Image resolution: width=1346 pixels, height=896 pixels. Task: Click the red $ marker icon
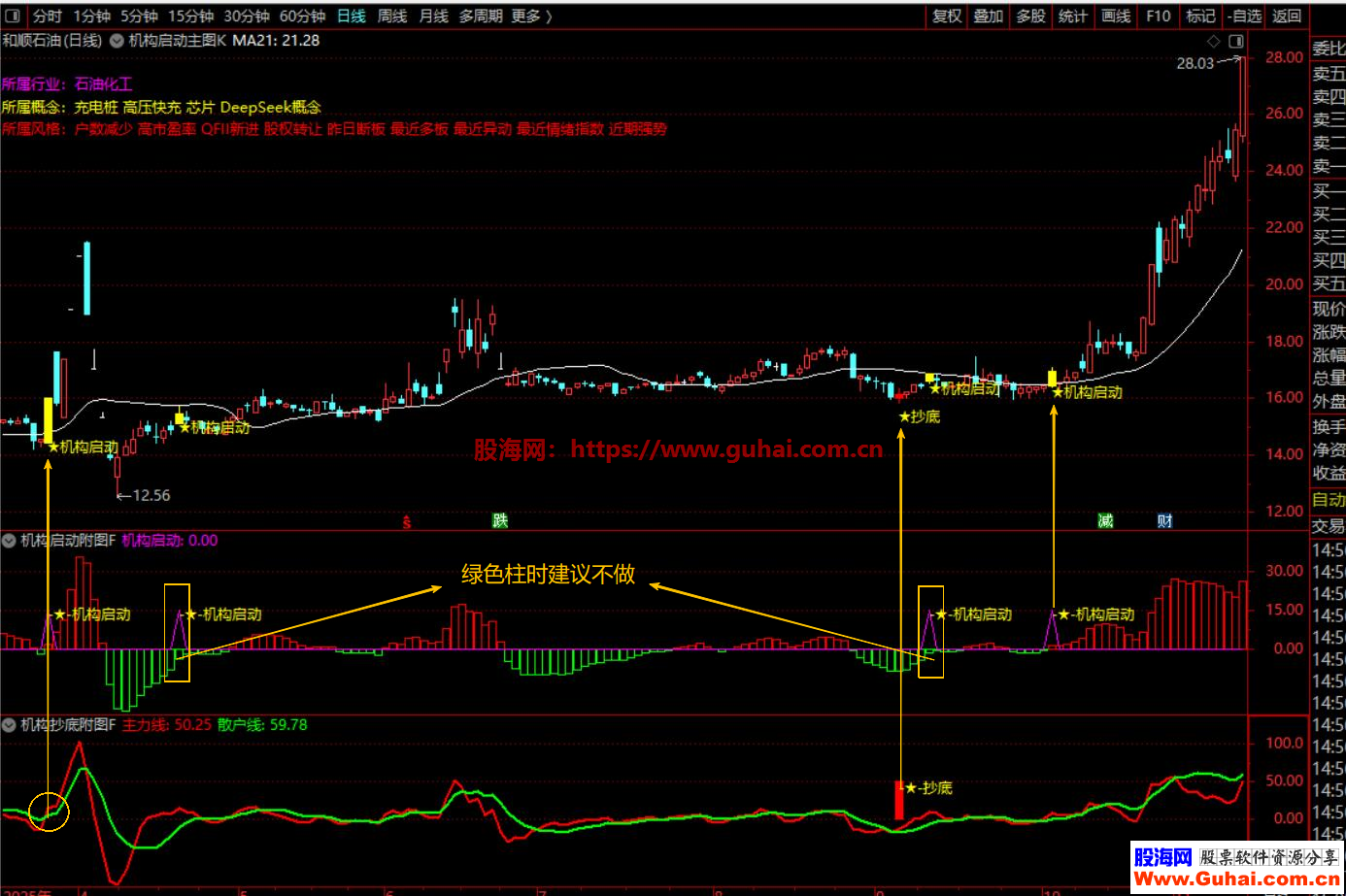click(x=407, y=522)
